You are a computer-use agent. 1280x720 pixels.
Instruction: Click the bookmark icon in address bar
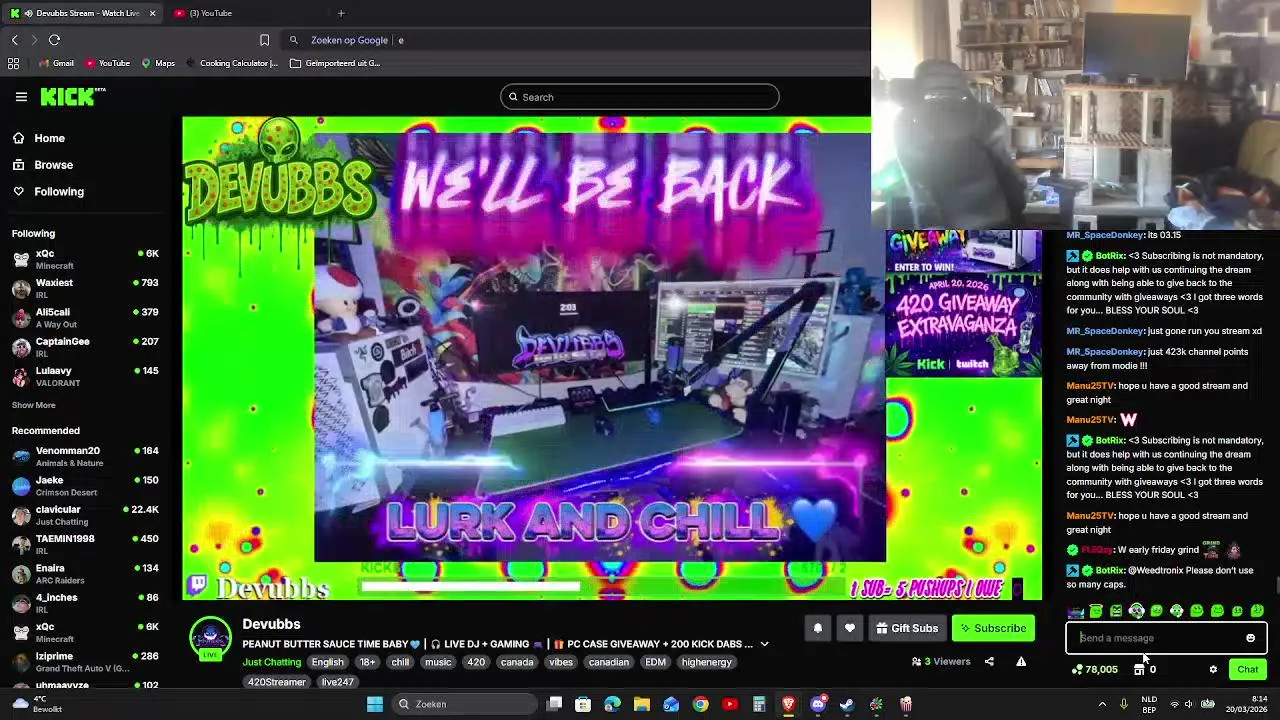pyautogui.click(x=264, y=40)
